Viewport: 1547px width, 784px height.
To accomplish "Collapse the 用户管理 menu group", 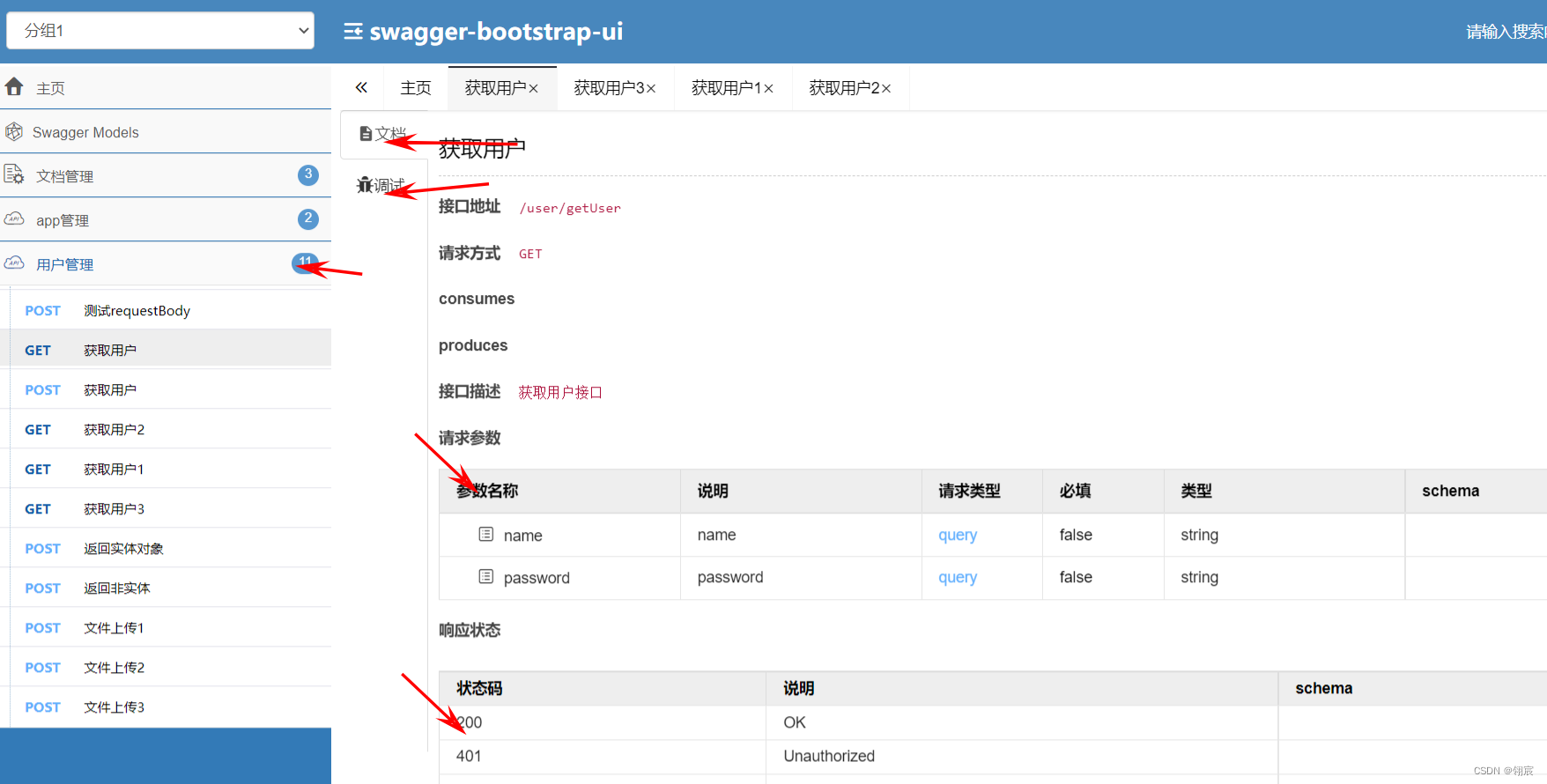I will click(x=166, y=263).
